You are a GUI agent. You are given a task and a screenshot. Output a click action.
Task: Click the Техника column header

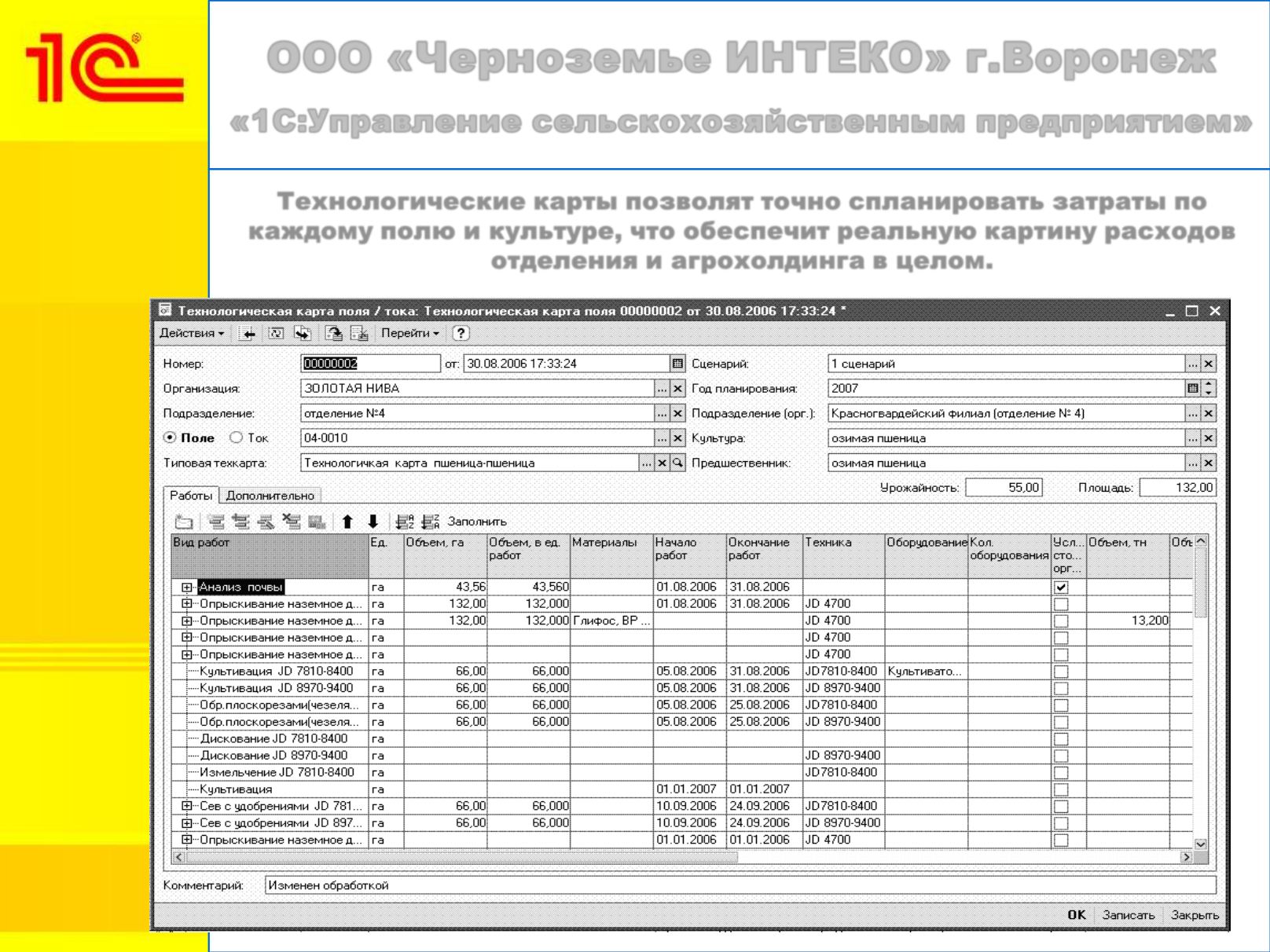(x=844, y=557)
